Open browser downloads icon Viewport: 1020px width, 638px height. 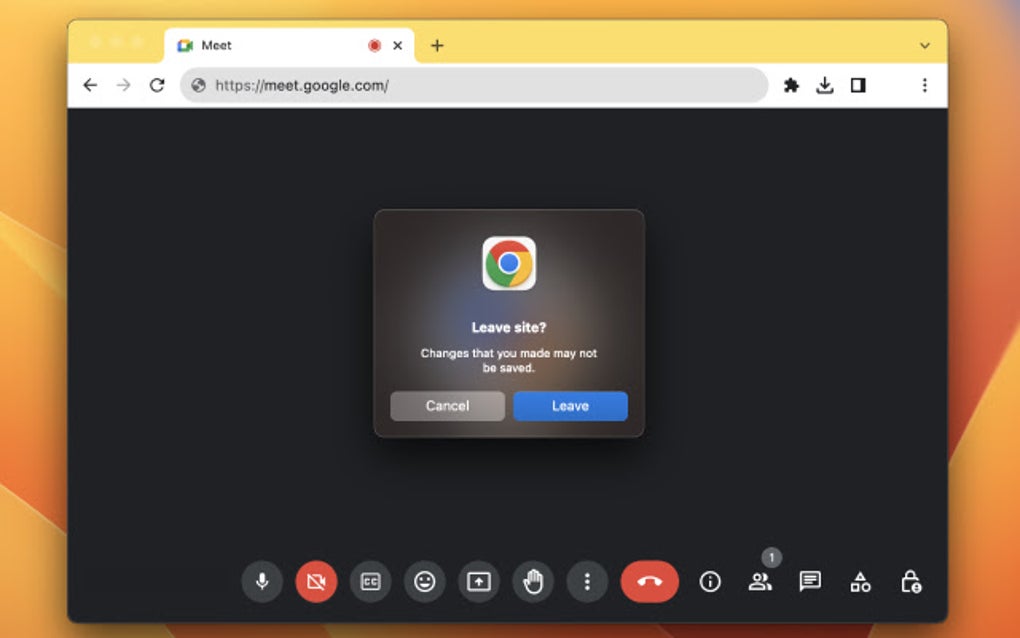pyautogui.click(x=825, y=85)
